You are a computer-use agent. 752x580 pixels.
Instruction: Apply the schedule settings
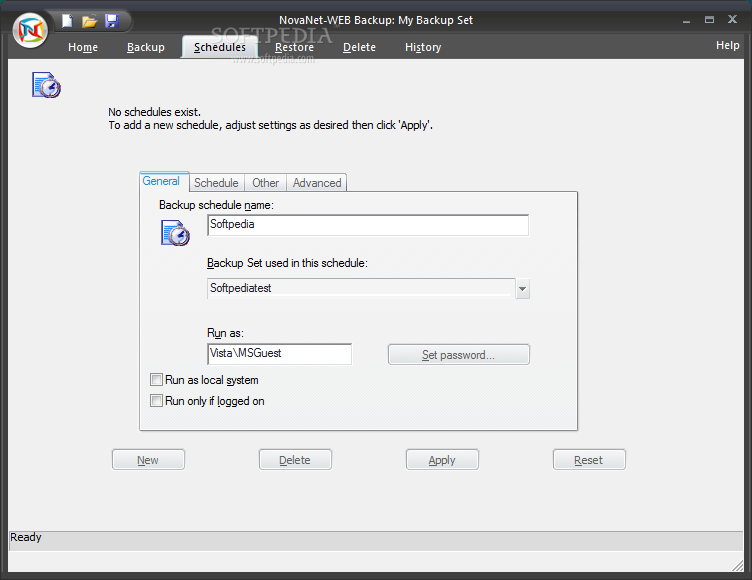click(442, 460)
